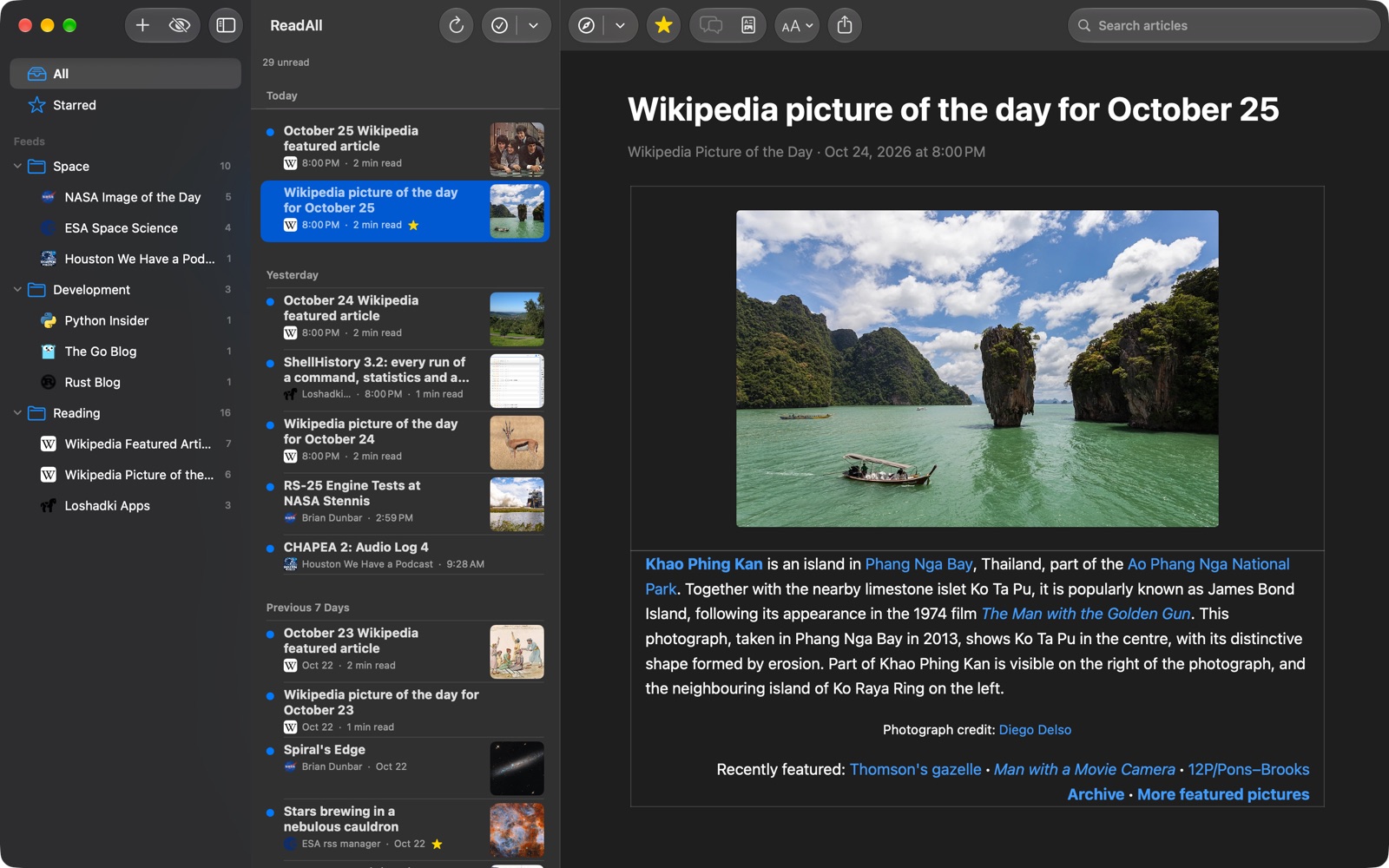Open RS-25 Engine Tests at NASA Stennis
Image resolution: width=1389 pixels, height=868 pixels.
[405, 503]
